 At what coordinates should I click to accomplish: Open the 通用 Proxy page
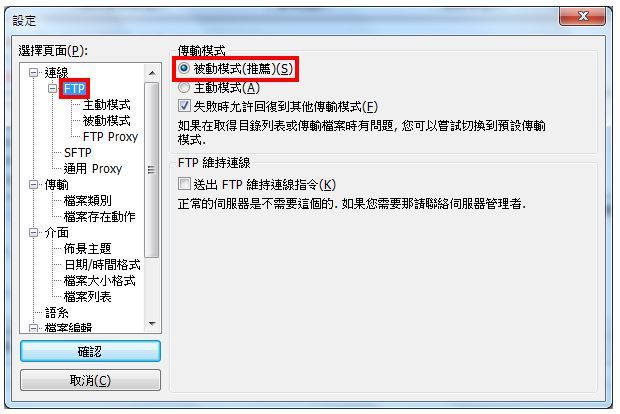[93, 169]
